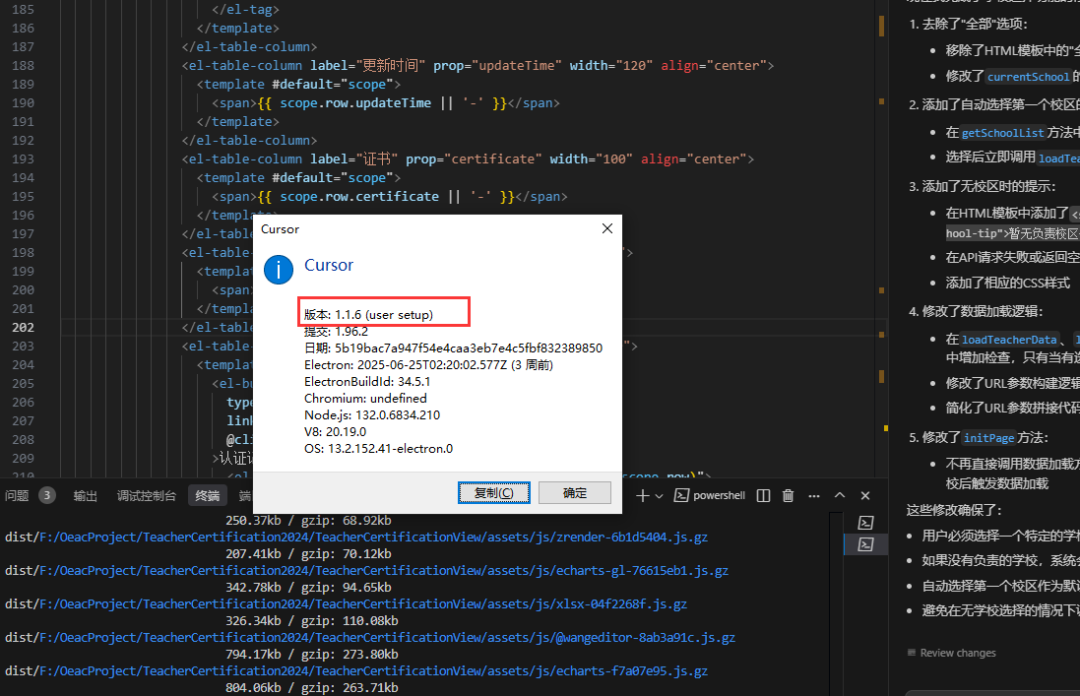The height and width of the screenshot is (696, 1080).
Task: Open terminal panel more actions ellipsis
Action: click(814, 496)
